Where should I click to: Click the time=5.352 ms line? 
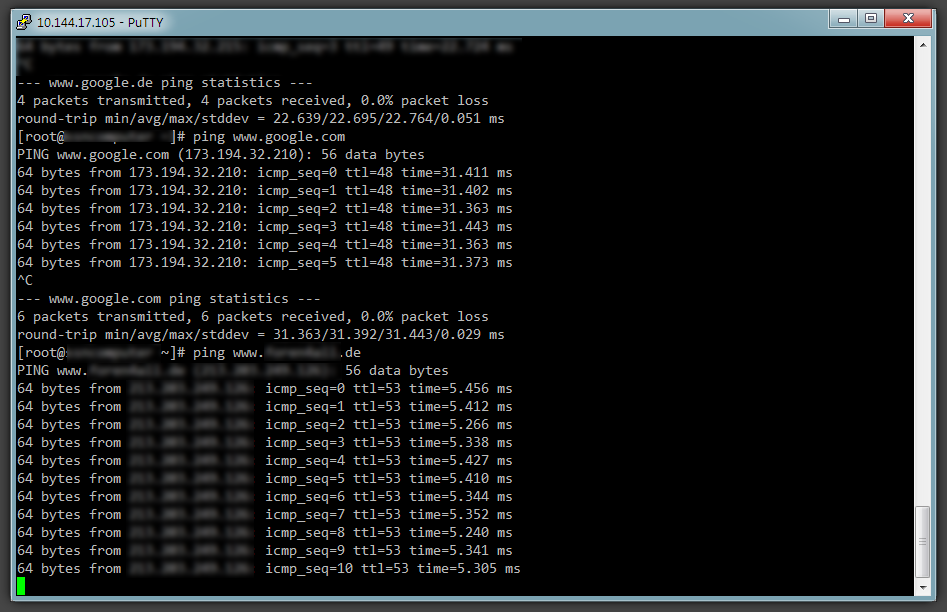coord(265,515)
